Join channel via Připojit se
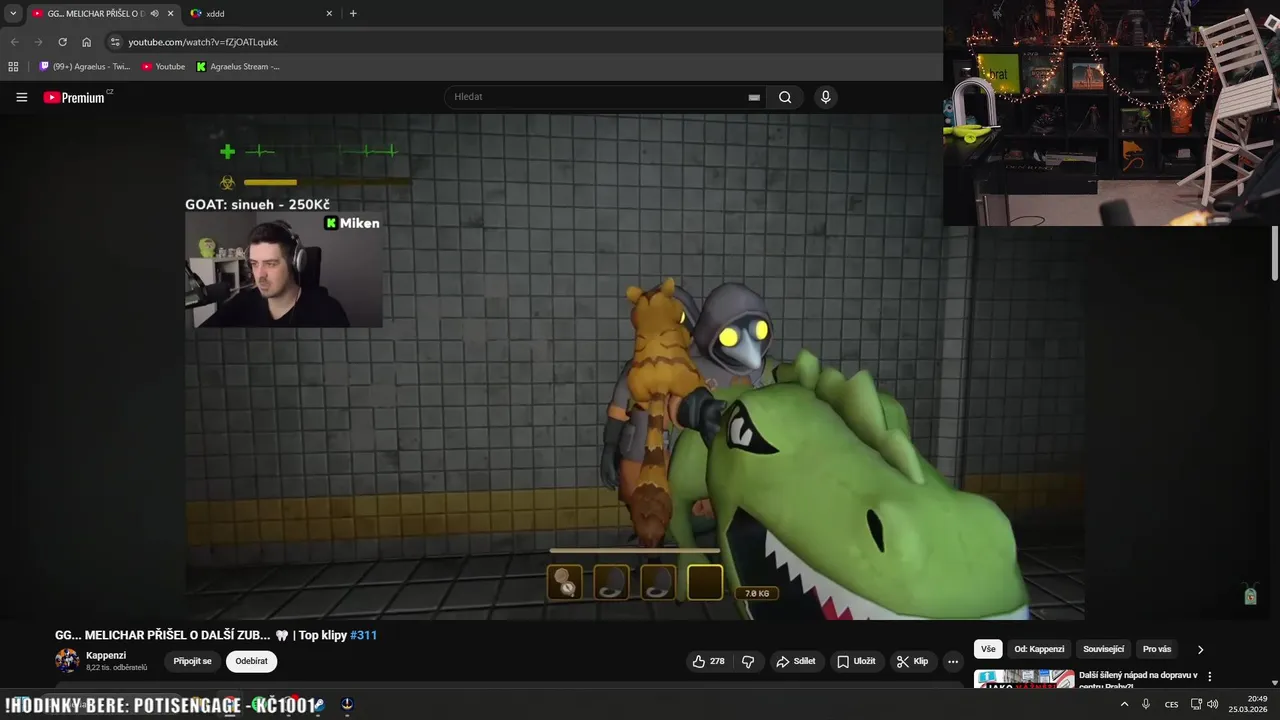The height and width of the screenshot is (720, 1280). (x=192, y=661)
